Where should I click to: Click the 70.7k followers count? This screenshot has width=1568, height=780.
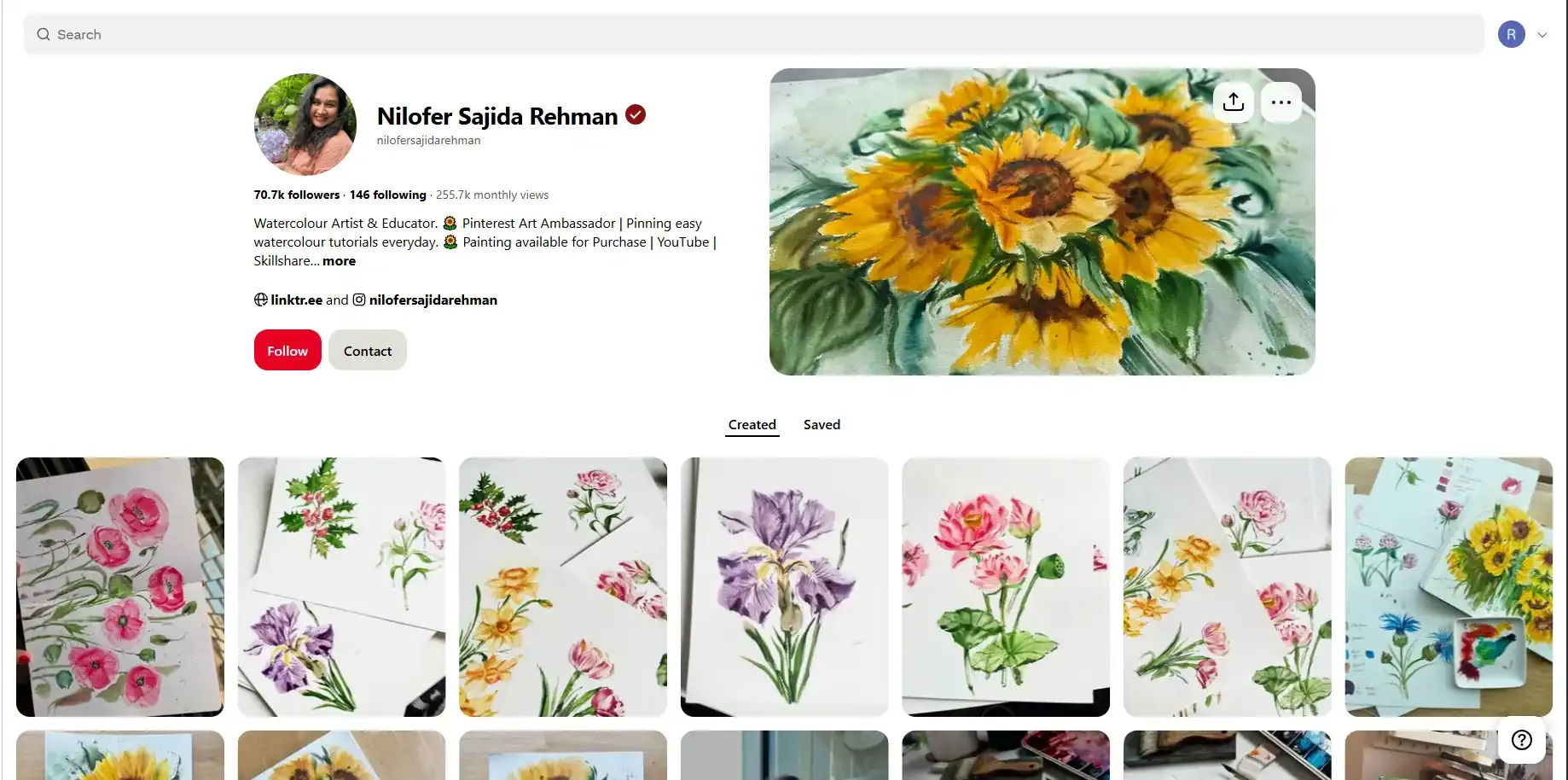coord(296,195)
